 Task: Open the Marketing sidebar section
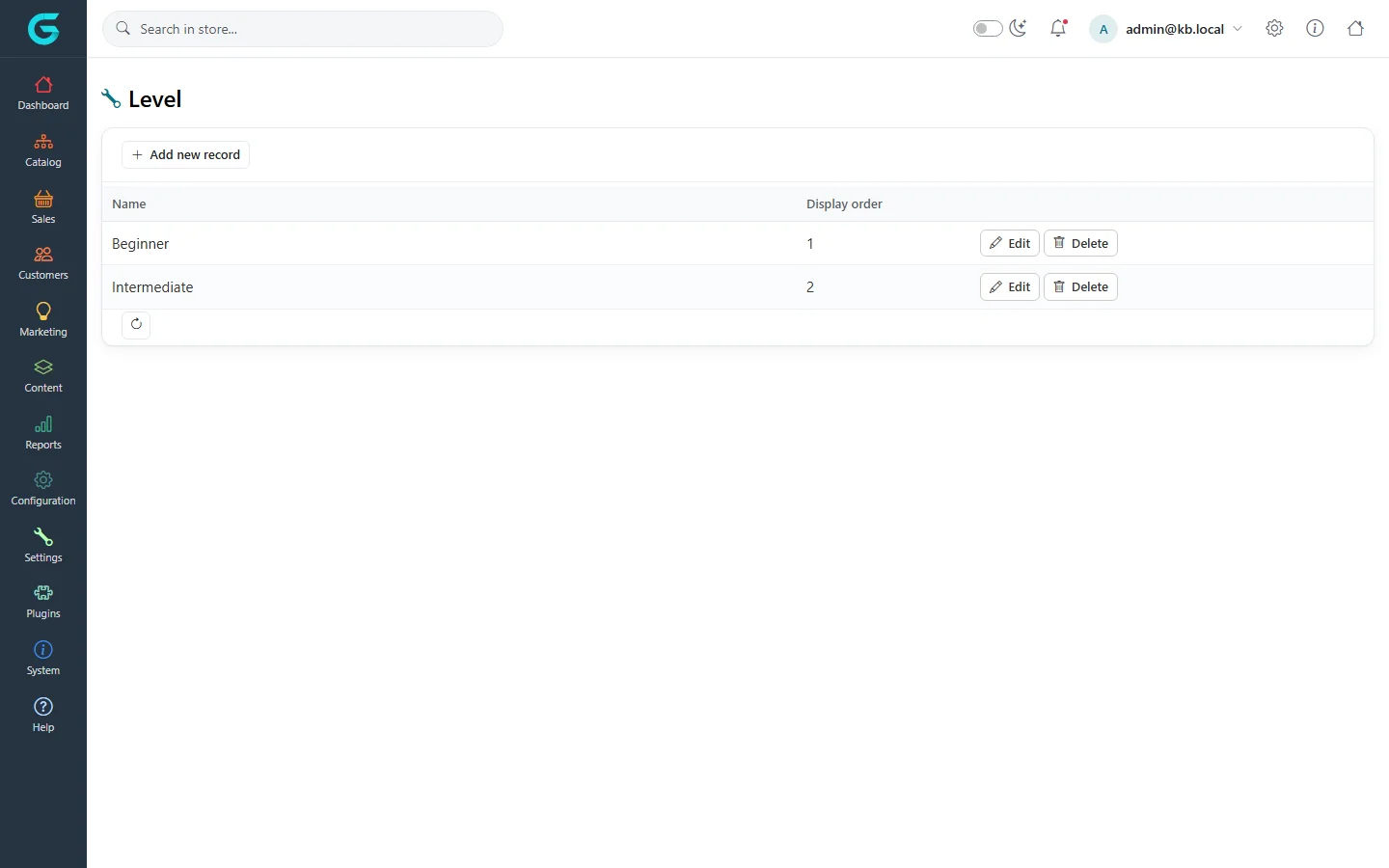pos(43,320)
